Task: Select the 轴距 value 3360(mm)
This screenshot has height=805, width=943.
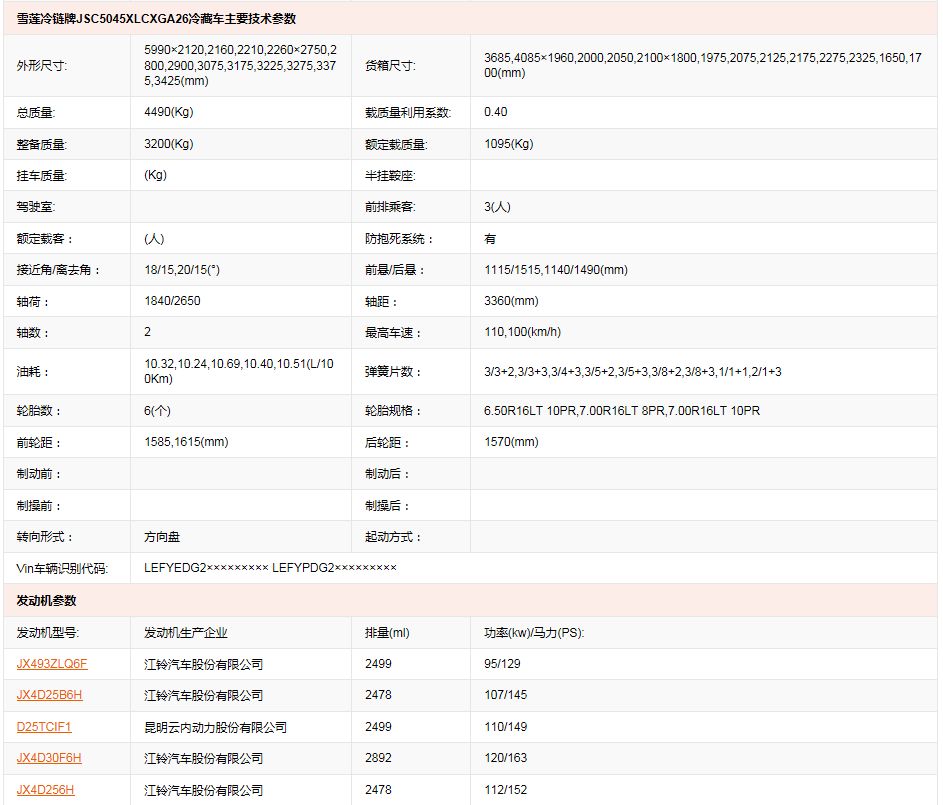Action: 510,301
